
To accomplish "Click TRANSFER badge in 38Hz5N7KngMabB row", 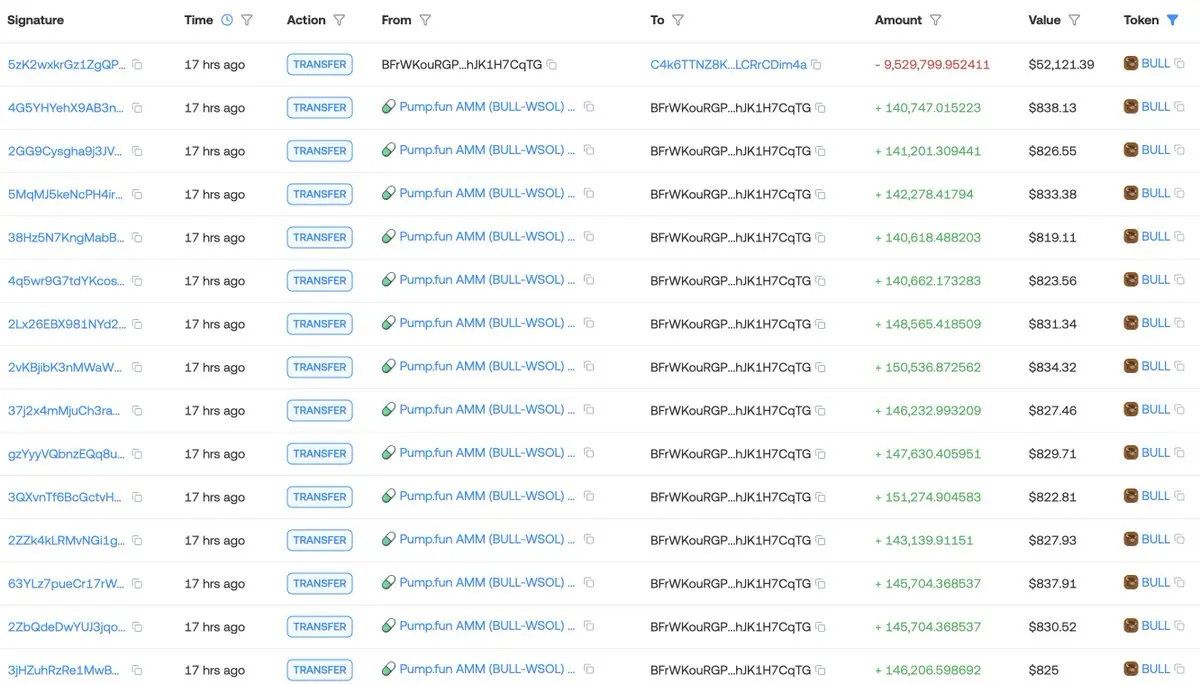I will click(320, 238).
